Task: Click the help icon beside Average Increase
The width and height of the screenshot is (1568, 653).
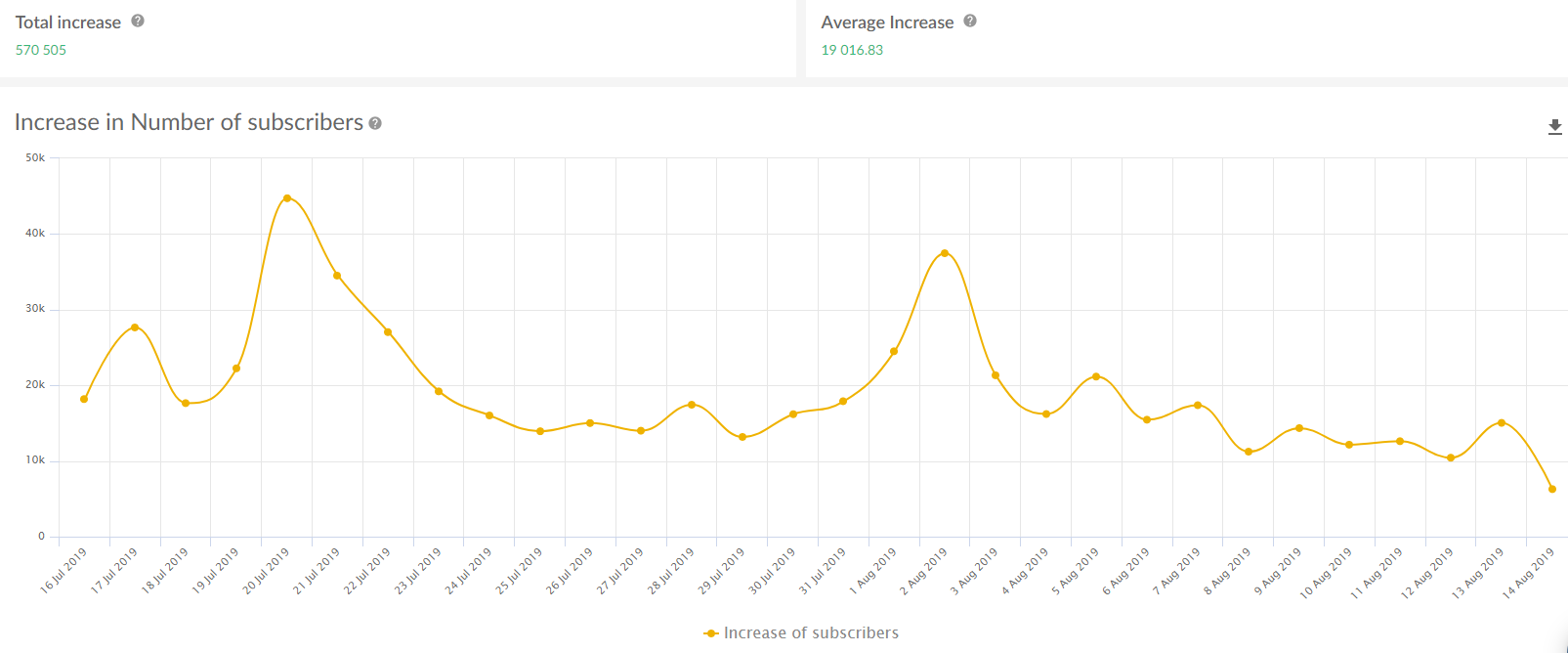Action: (970, 21)
